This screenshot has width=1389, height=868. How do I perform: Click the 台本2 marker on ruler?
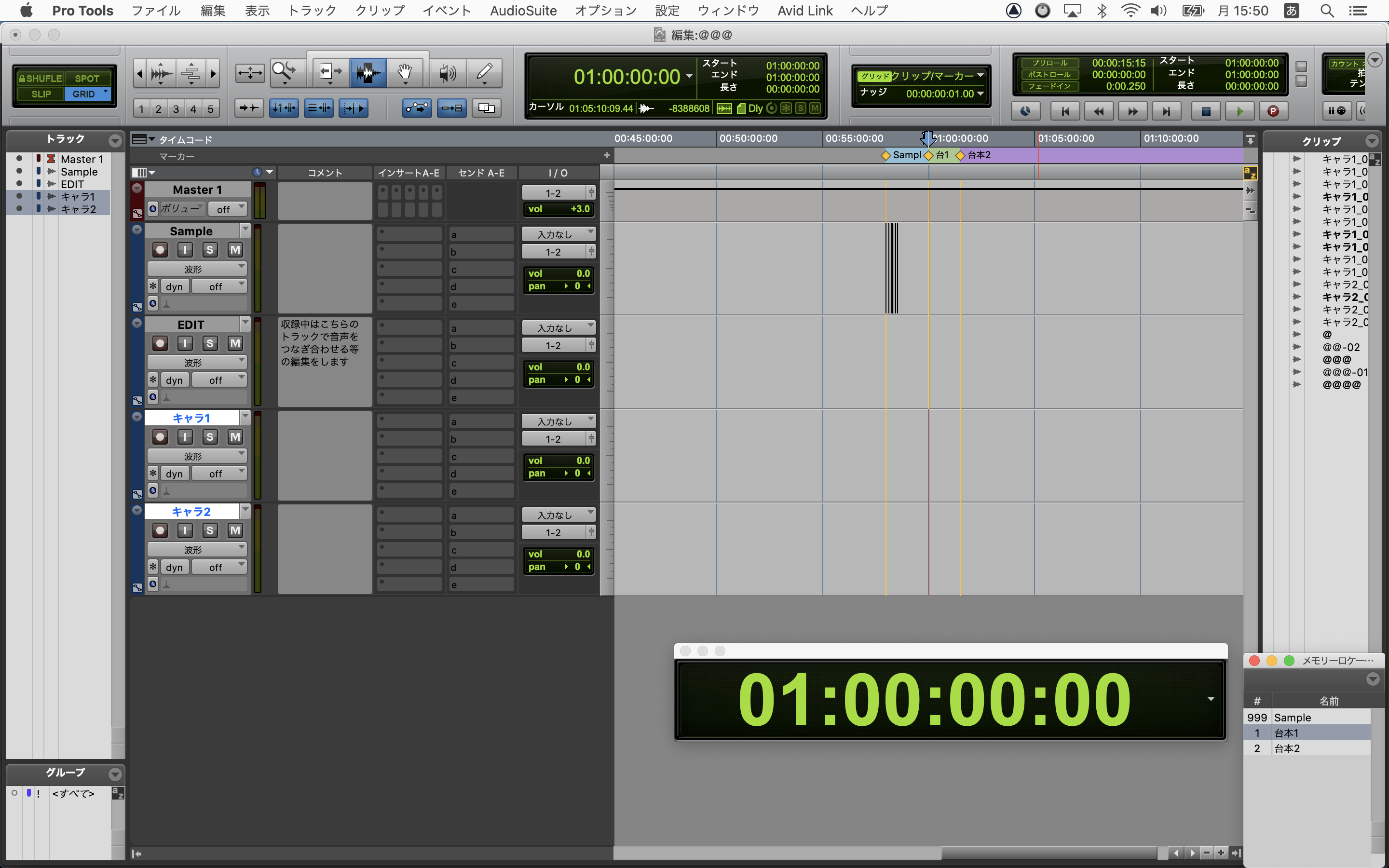click(x=960, y=155)
